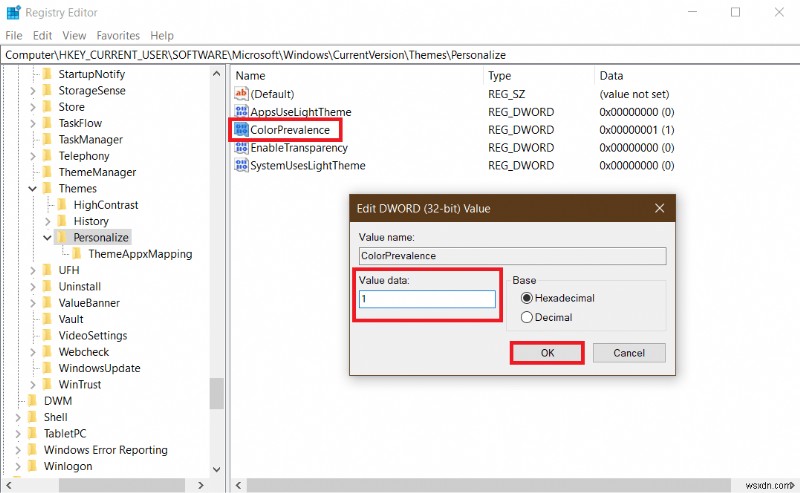Click the History folder icon
The image size is (800, 493).
click(x=62, y=221)
